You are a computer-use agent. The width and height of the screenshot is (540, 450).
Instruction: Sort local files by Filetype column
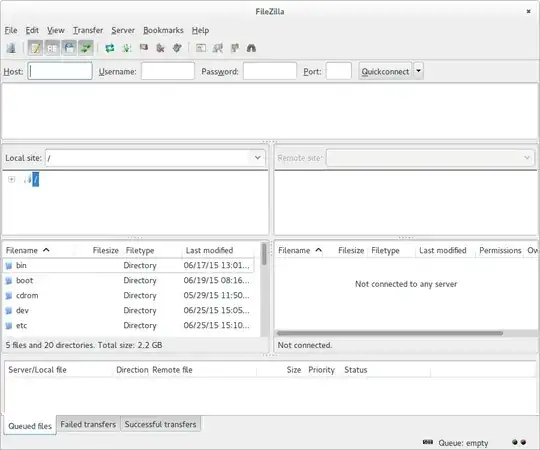(x=140, y=250)
